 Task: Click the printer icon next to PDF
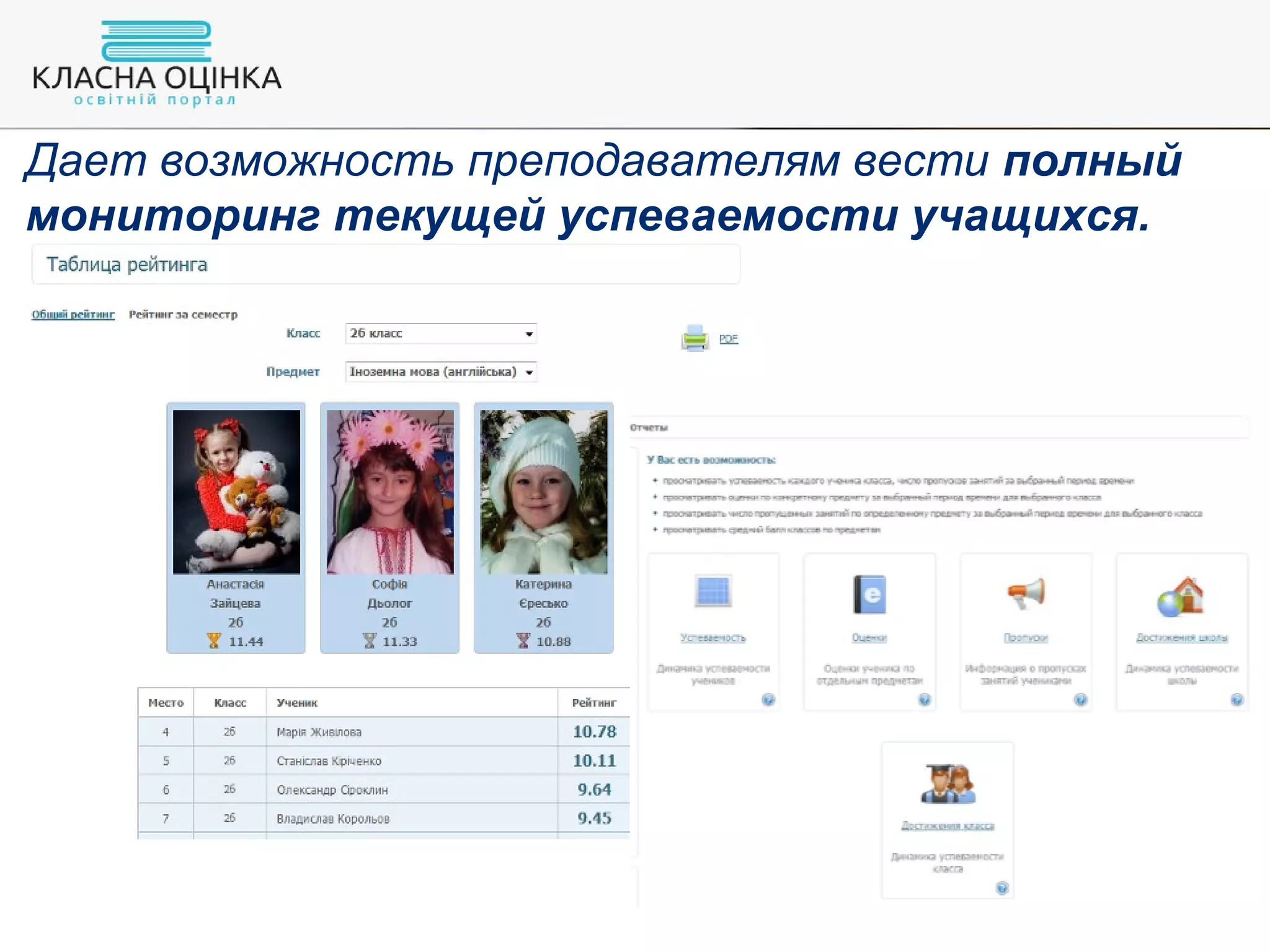tap(695, 337)
